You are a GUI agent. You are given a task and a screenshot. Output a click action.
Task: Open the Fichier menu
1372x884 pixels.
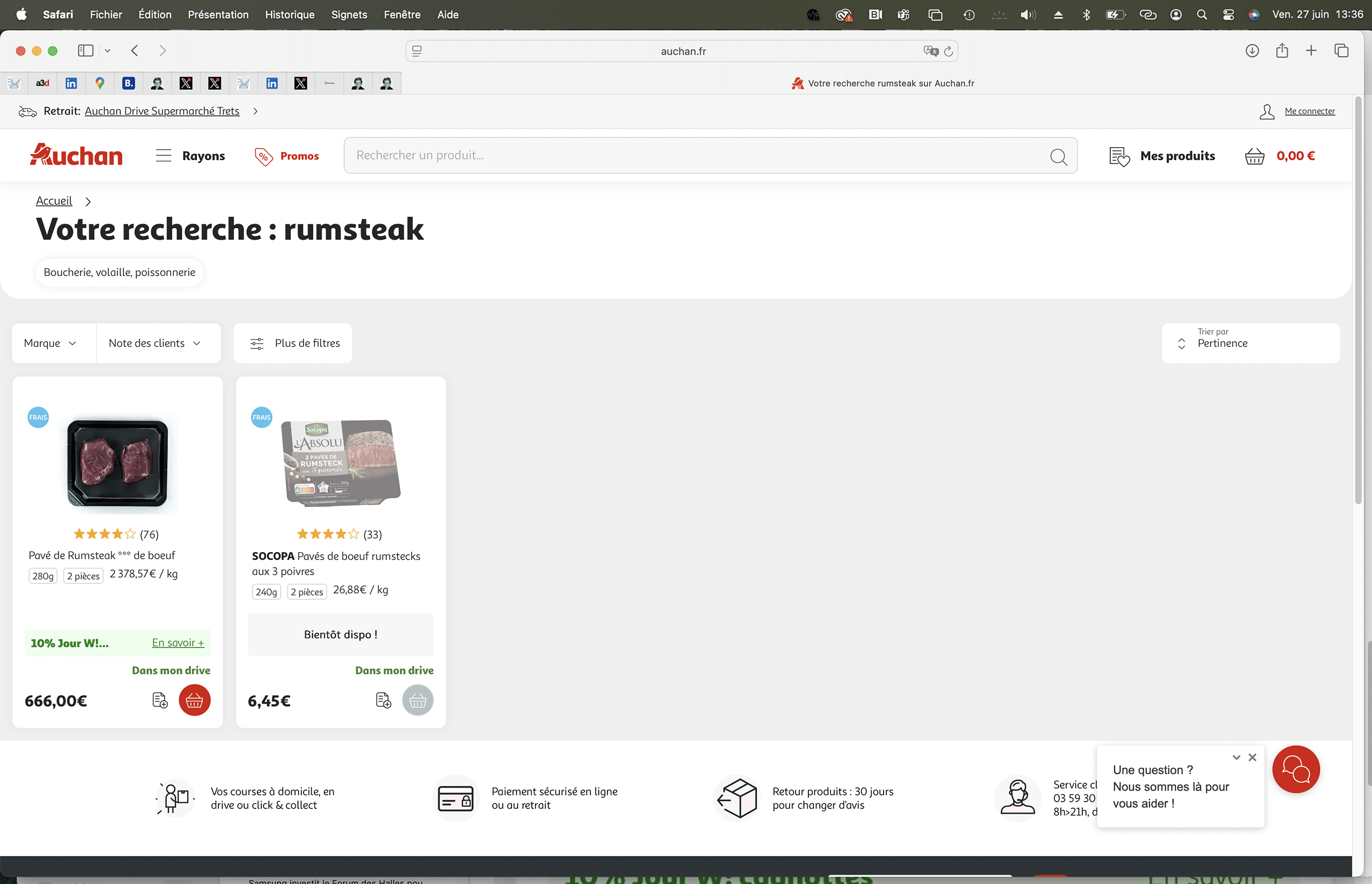pos(106,14)
